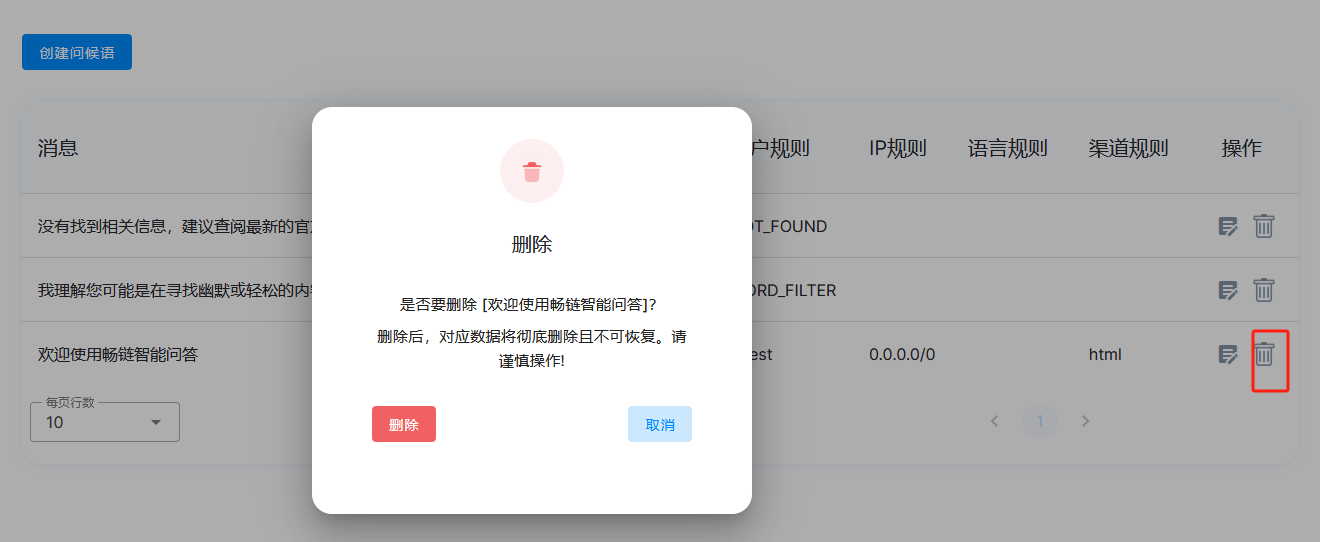Click the 渠道规则 column header
1320x542 pixels.
pyautogui.click(x=1128, y=149)
